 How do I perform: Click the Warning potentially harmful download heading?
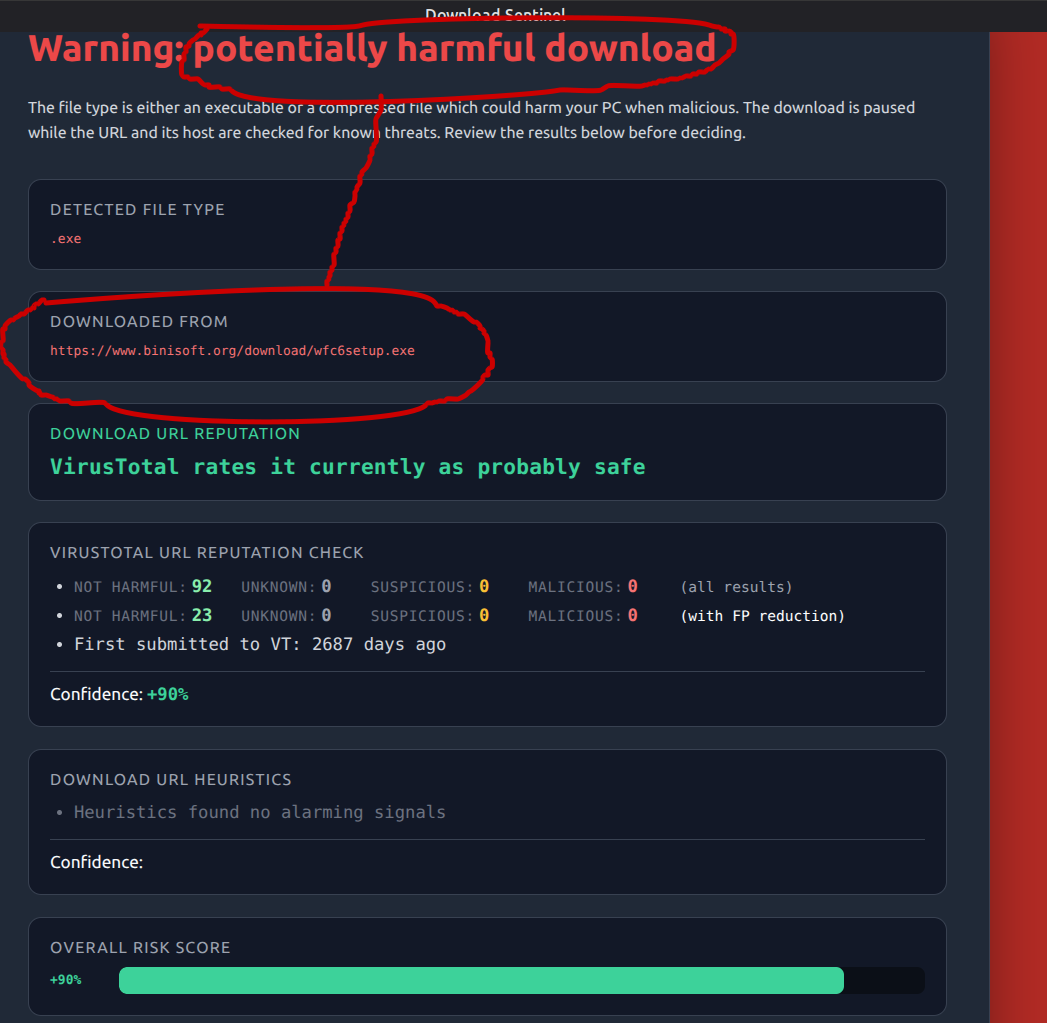[x=372, y=49]
